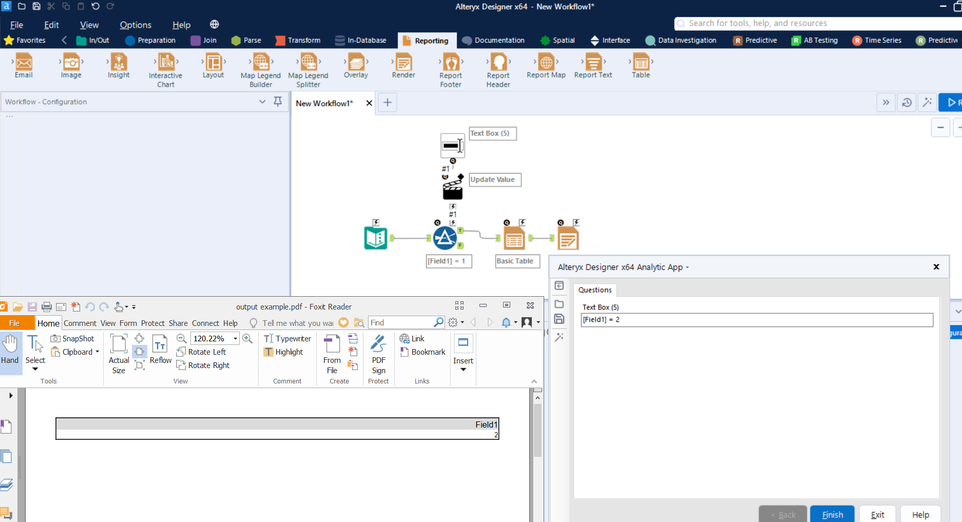Screen dimensions: 962x522
Task: Select the Text Box interface node on canvas
Action: tap(452, 146)
